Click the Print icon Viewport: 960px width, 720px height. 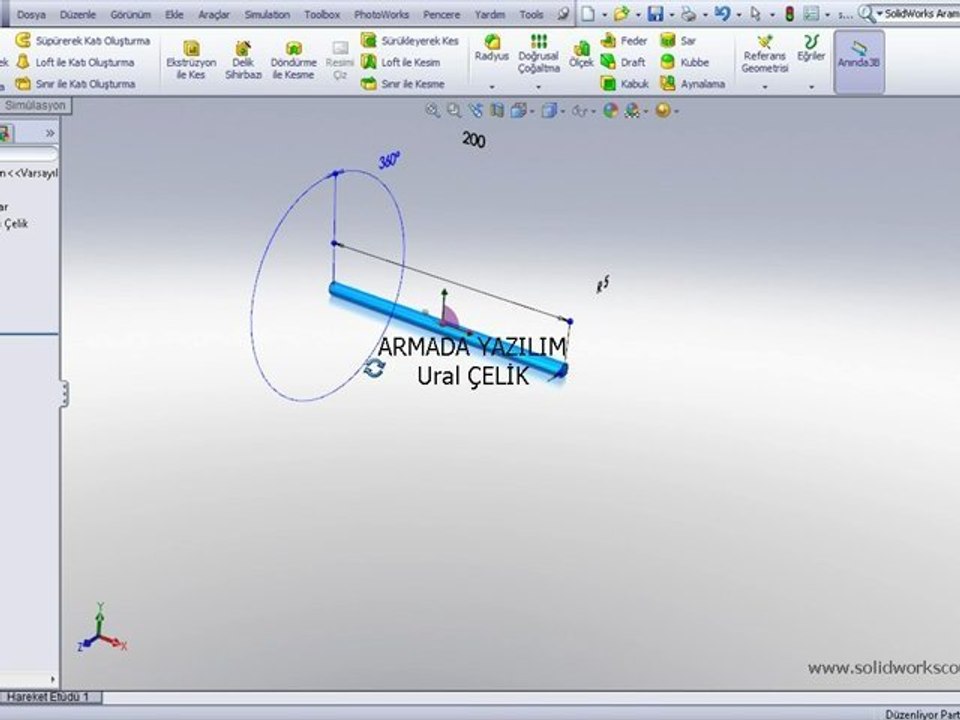[689, 13]
